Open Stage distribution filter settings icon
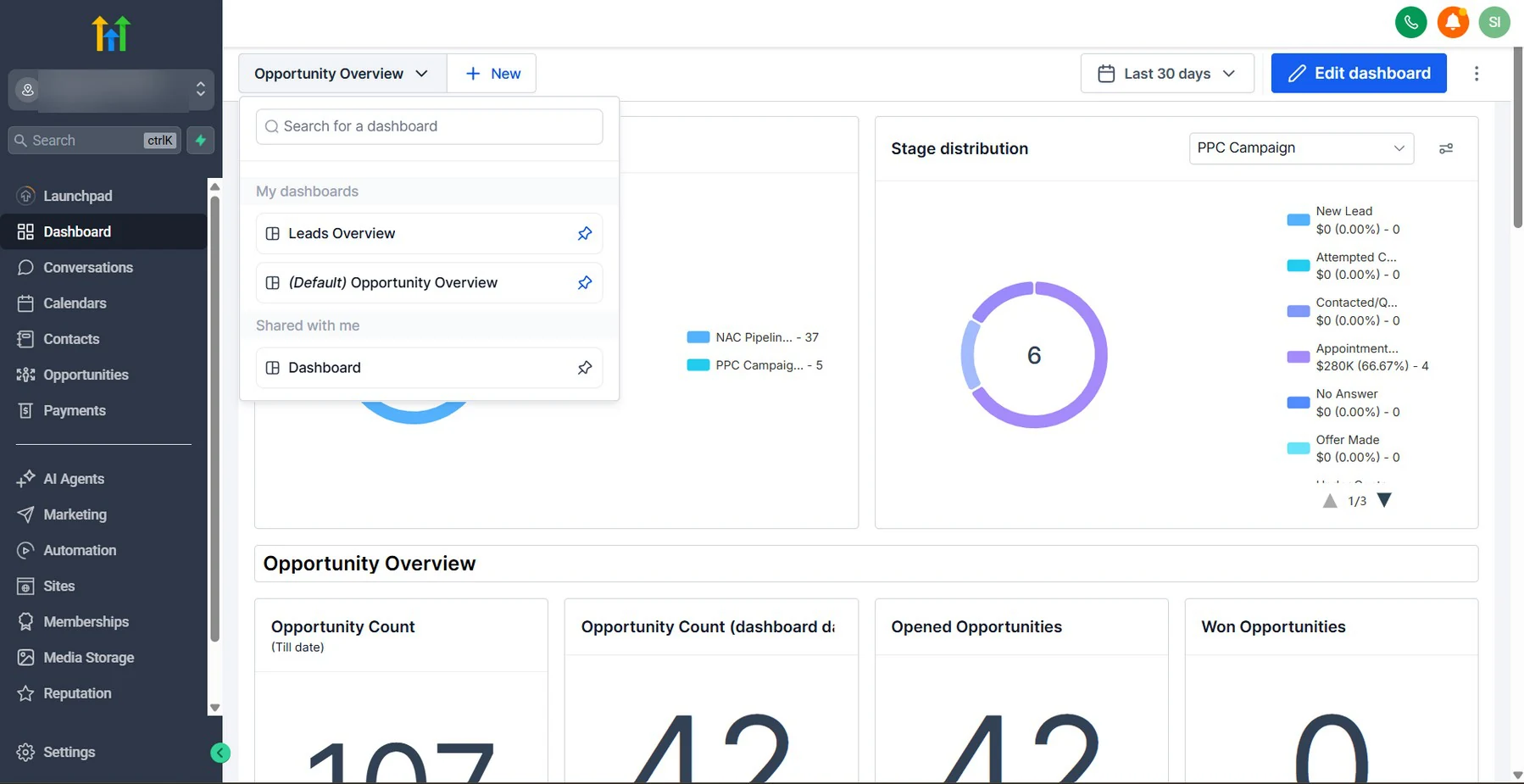 coord(1446,148)
